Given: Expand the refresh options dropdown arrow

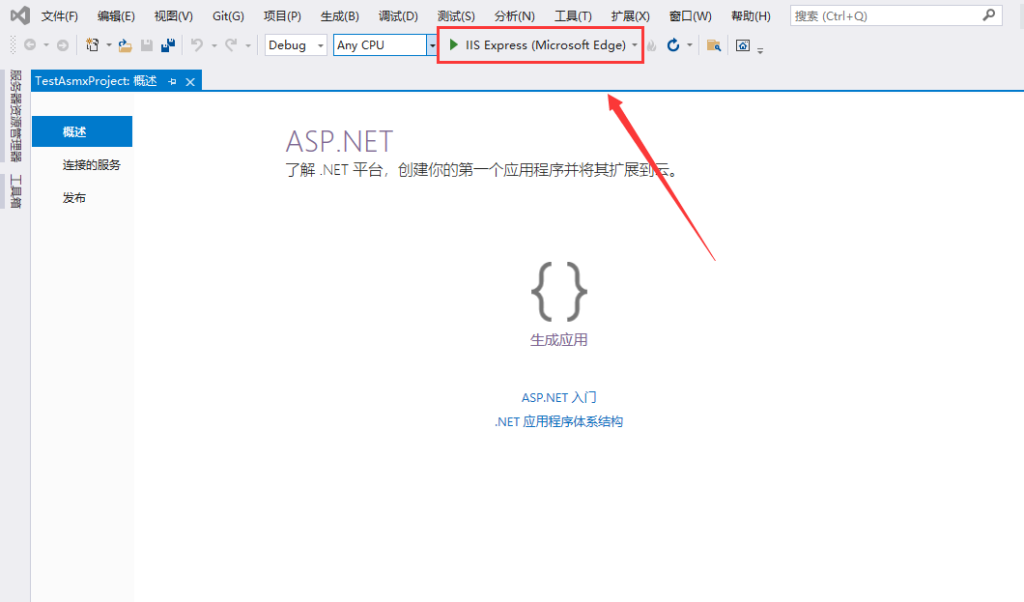Looking at the screenshot, I should [x=690, y=45].
